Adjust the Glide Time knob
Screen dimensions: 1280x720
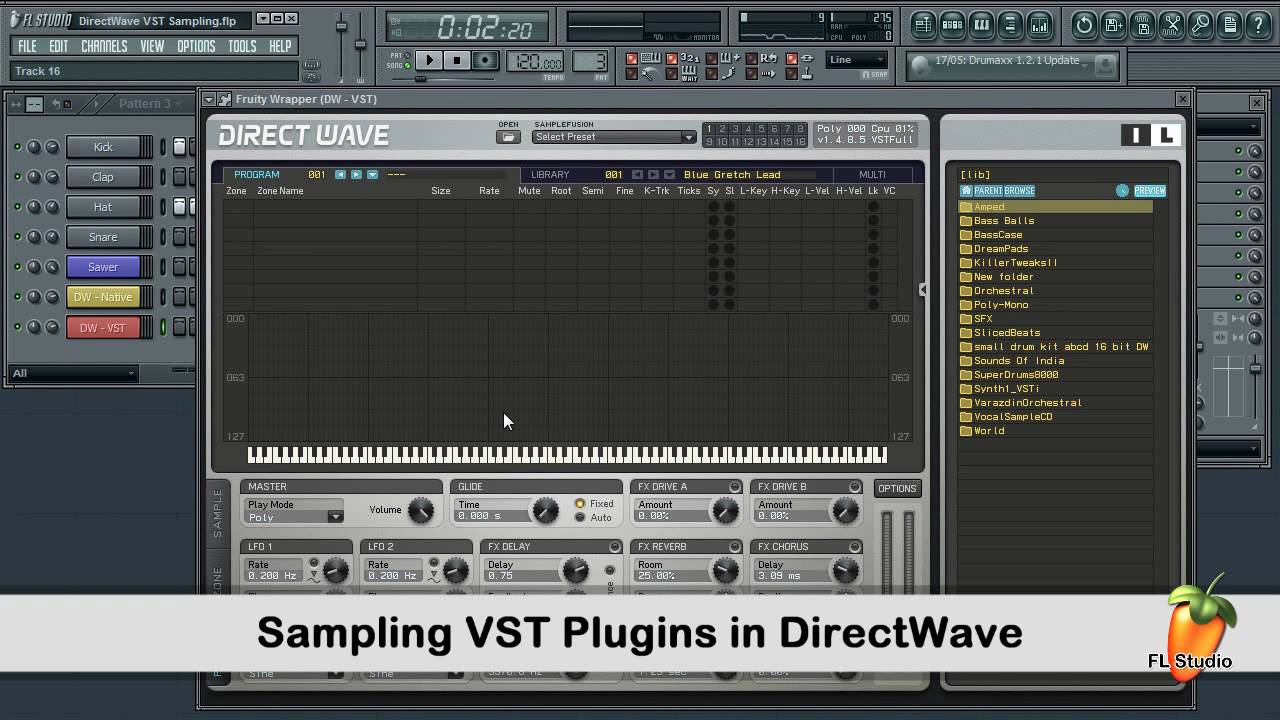(x=545, y=511)
